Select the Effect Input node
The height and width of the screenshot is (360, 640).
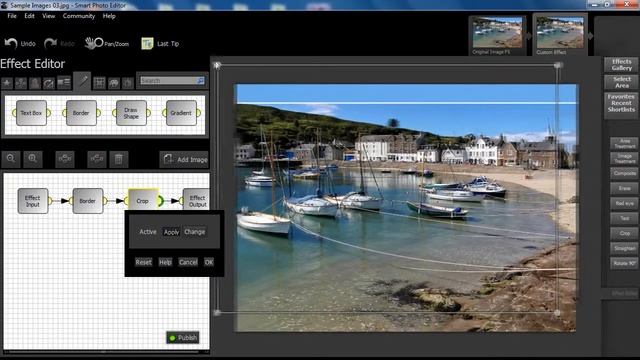[x=33, y=201]
